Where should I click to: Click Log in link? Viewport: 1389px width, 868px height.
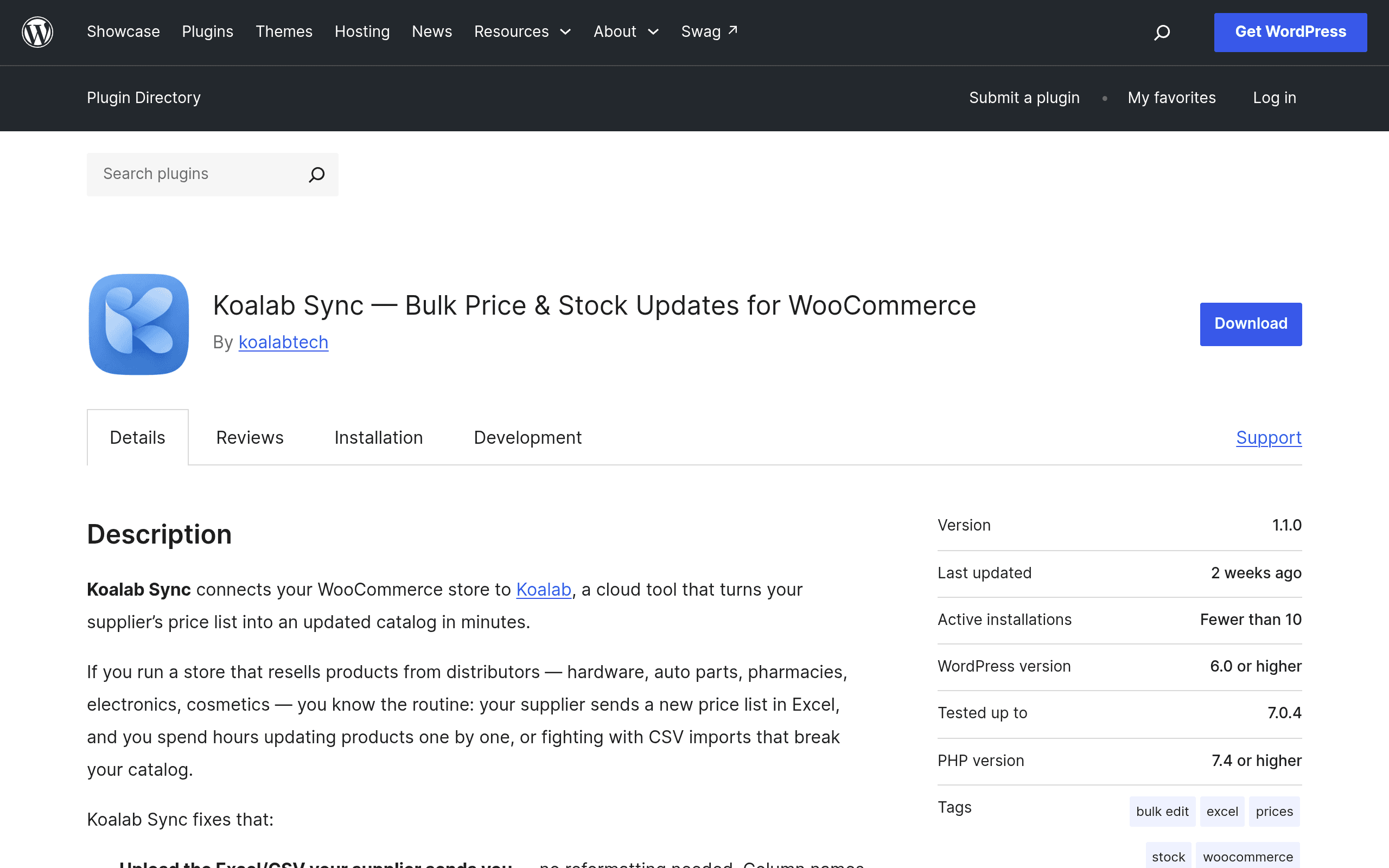1275,98
